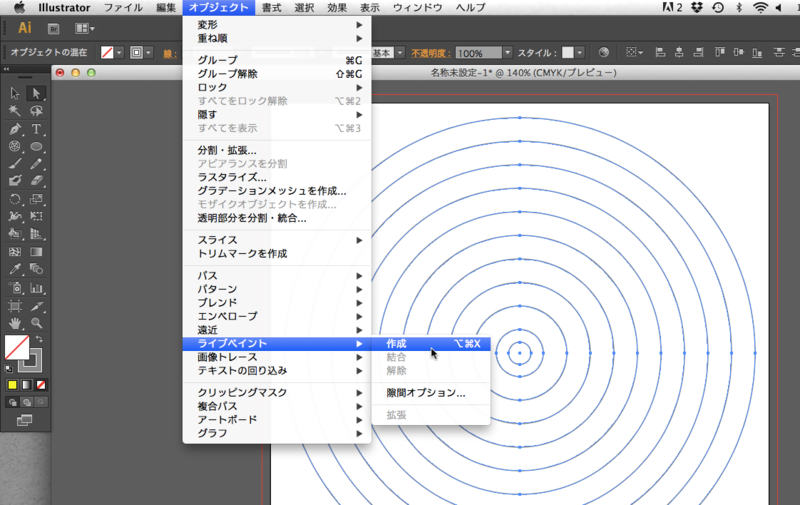The width and height of the screenshot is (800, 505).
Task: Click the Fill color box in Tools panel
Action: click(17, 347)
